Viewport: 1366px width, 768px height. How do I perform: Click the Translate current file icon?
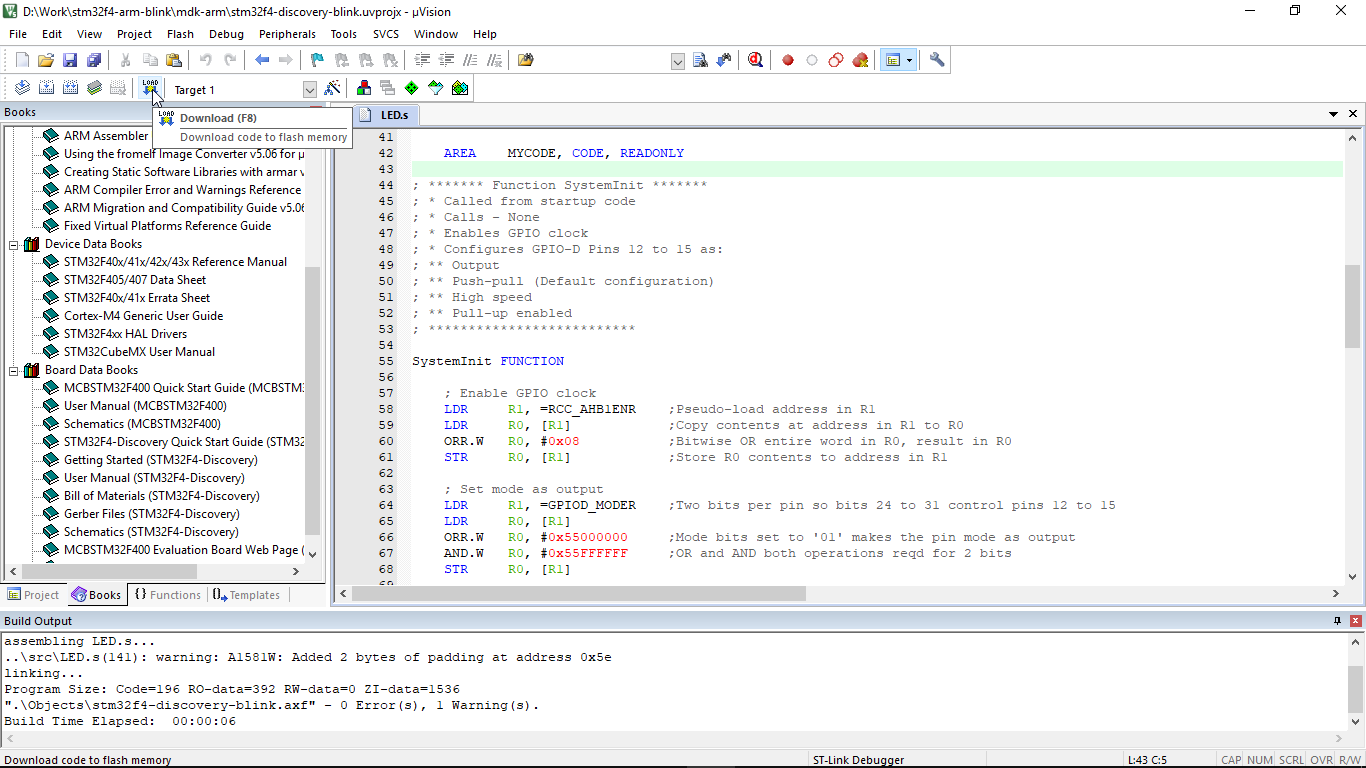(22, 88)
